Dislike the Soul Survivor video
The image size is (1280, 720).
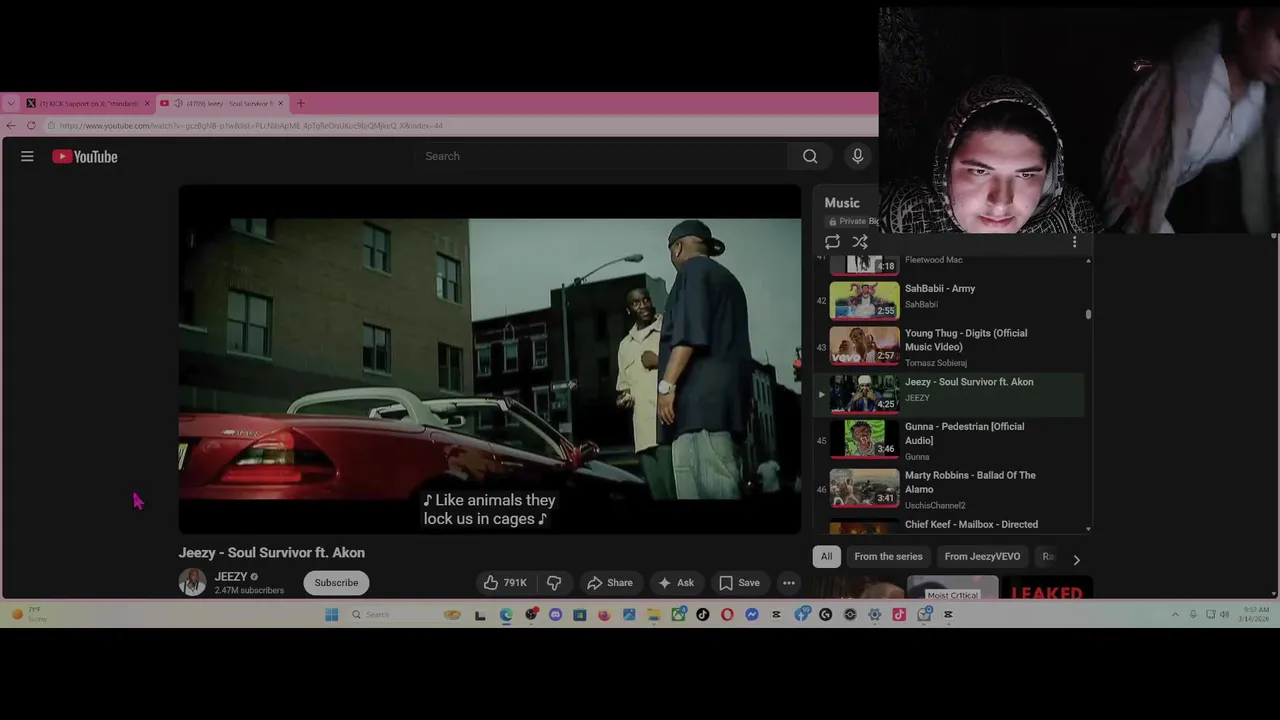(554, 583)
